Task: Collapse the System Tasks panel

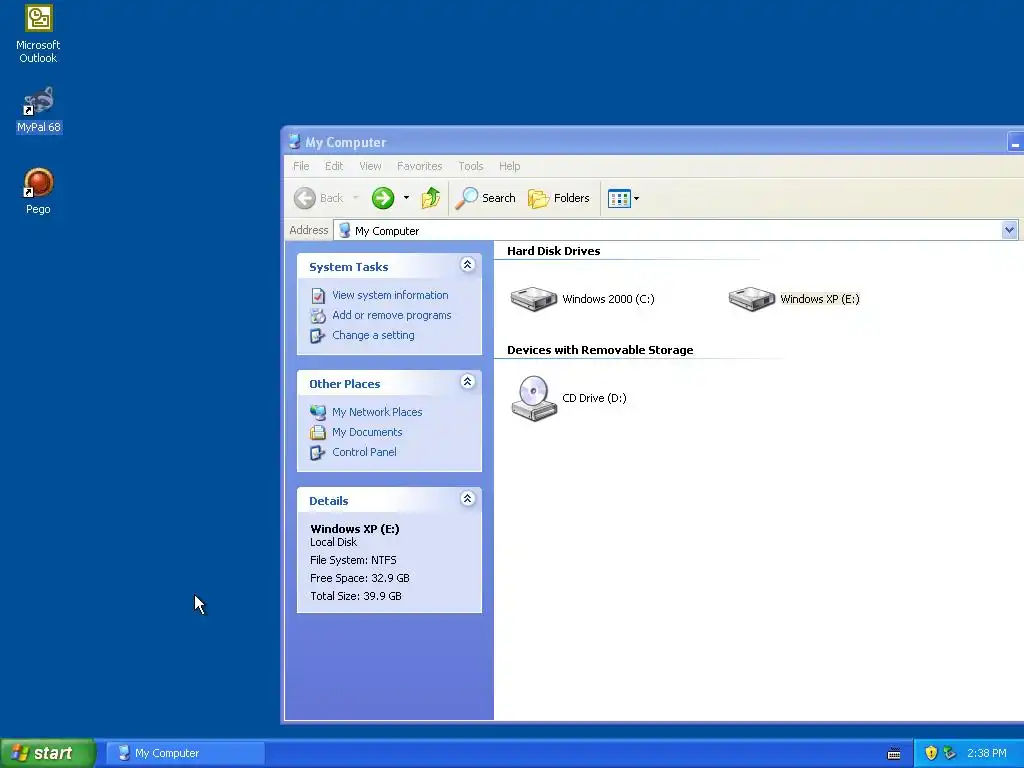Action: 467,265
